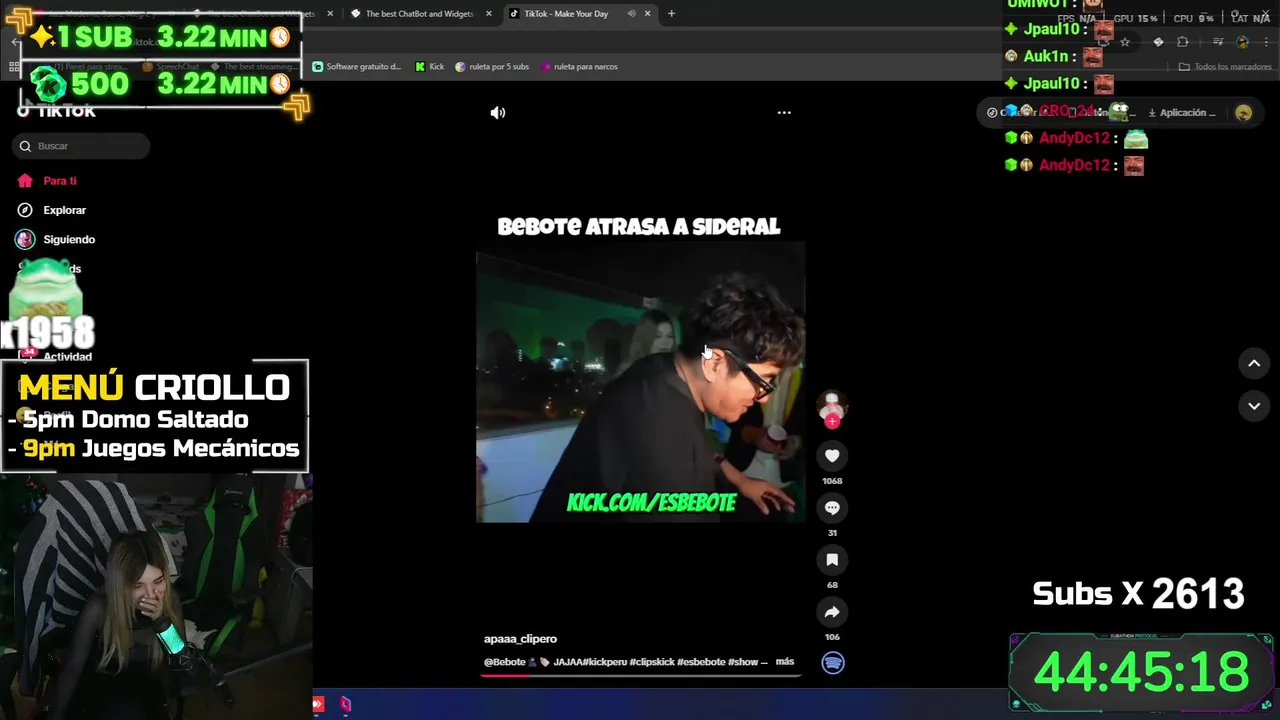
Task: Click the @Bebote mention
Action: coord(505,662)
